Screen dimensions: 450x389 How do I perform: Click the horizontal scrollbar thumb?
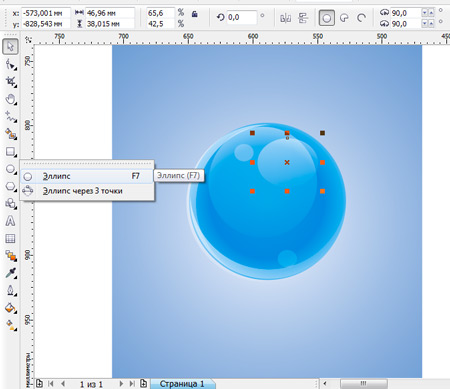364,383
